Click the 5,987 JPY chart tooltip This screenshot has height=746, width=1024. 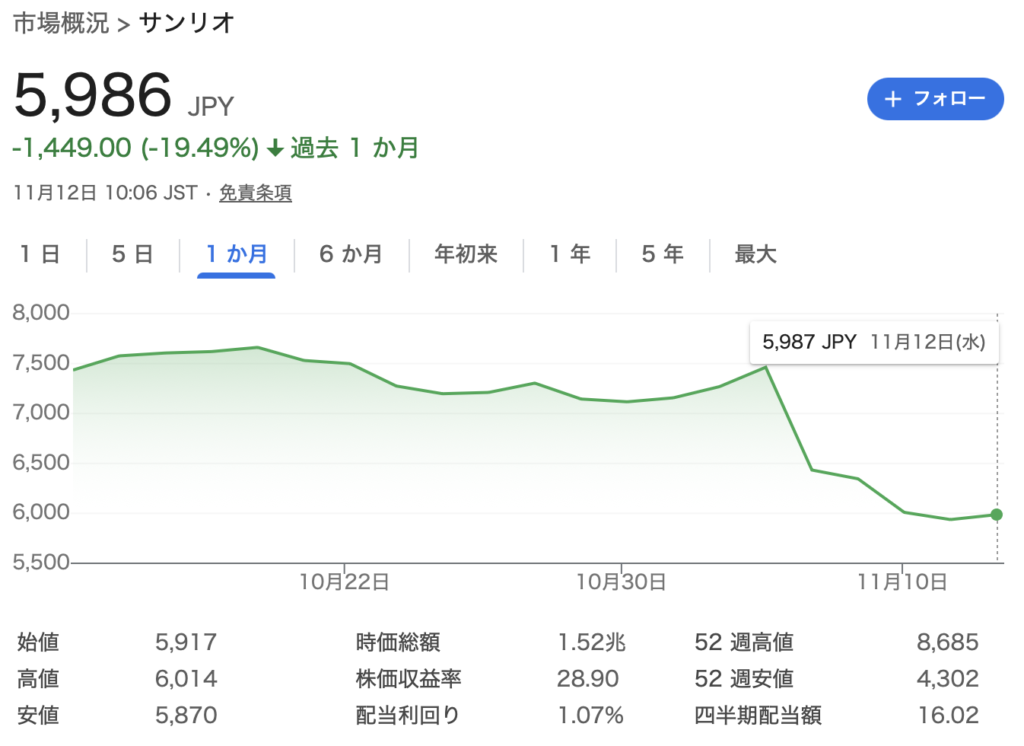click(x=873, y=342)
